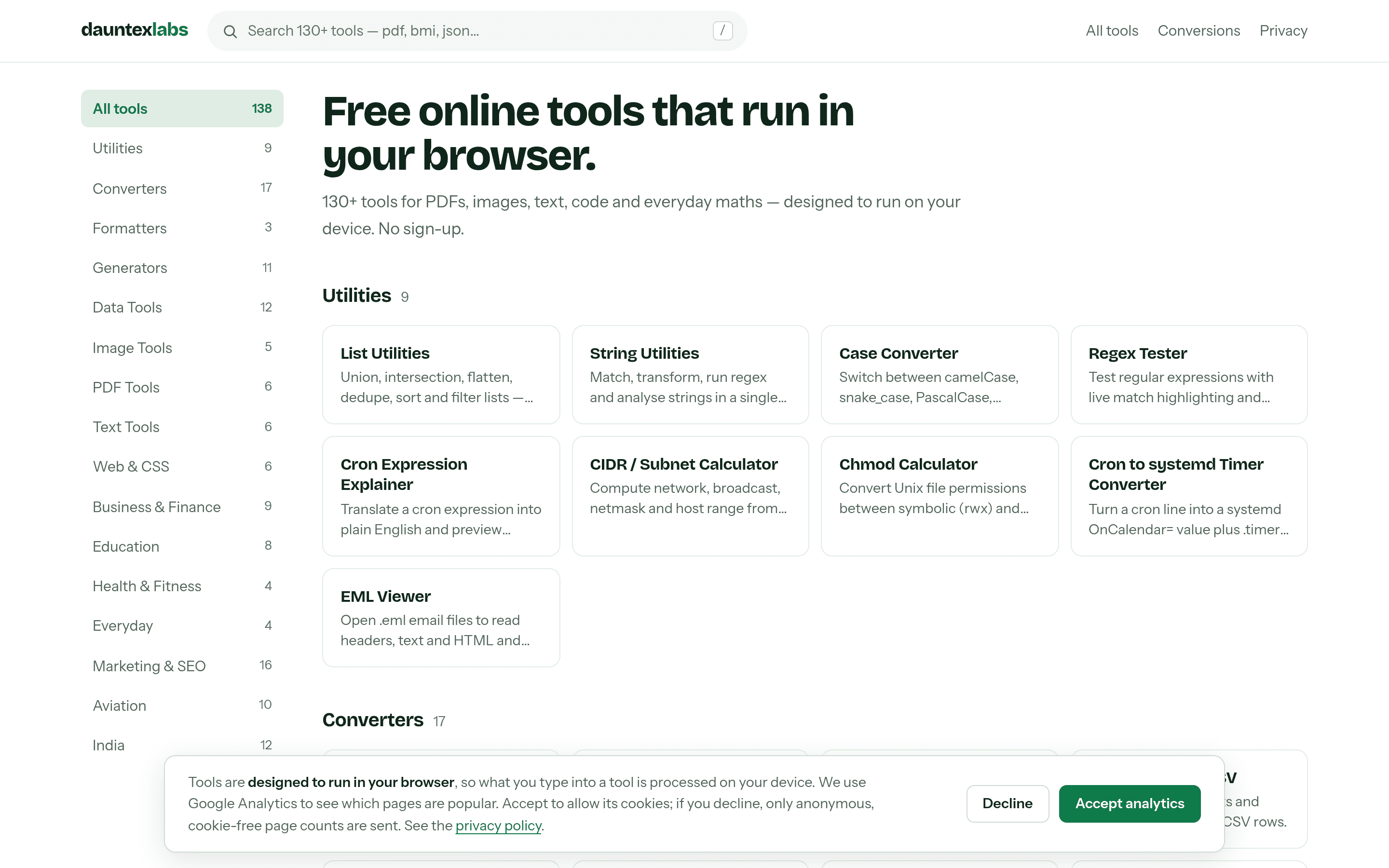Select Everyday sidebar category

click(x=182, y=625)
